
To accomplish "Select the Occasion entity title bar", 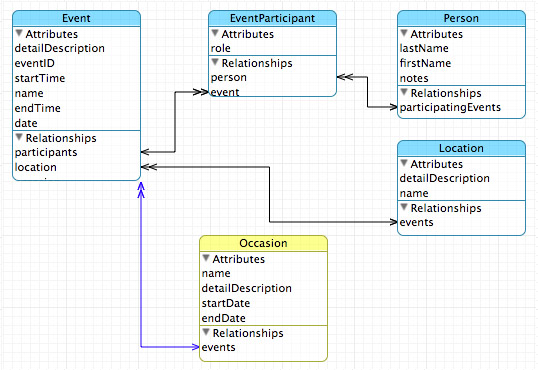I will [264, 243].
